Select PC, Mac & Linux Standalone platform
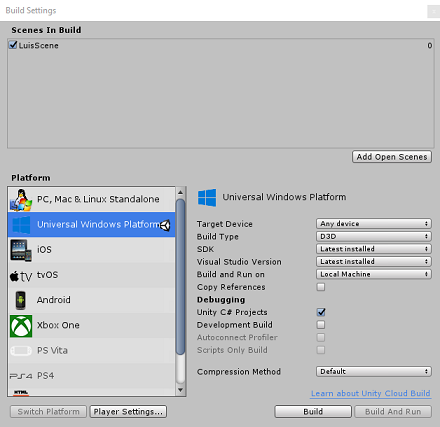The image size is (440, 427). pyautogui.click(x=91, y=199)
